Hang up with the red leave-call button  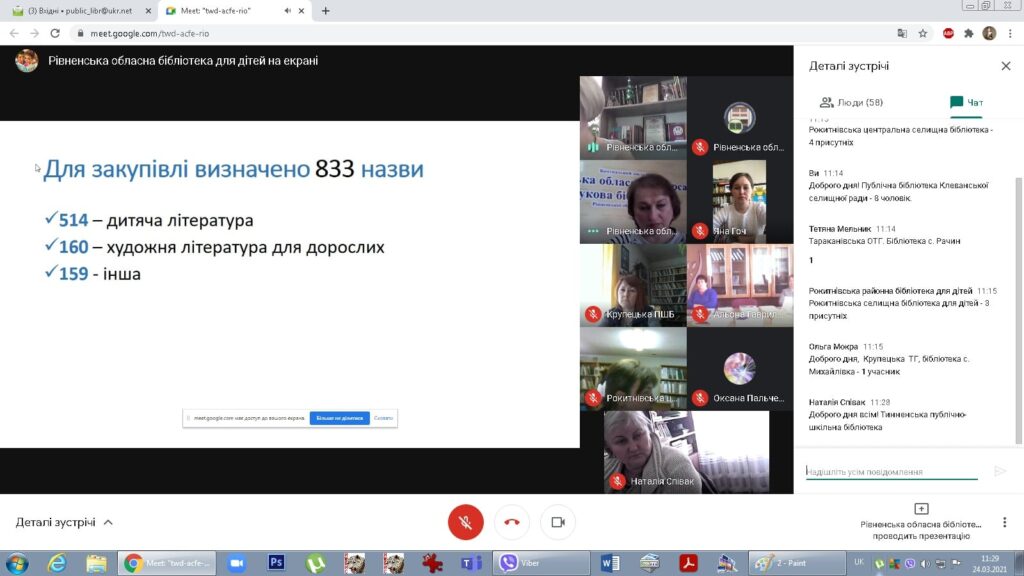(x=512, y=522)
